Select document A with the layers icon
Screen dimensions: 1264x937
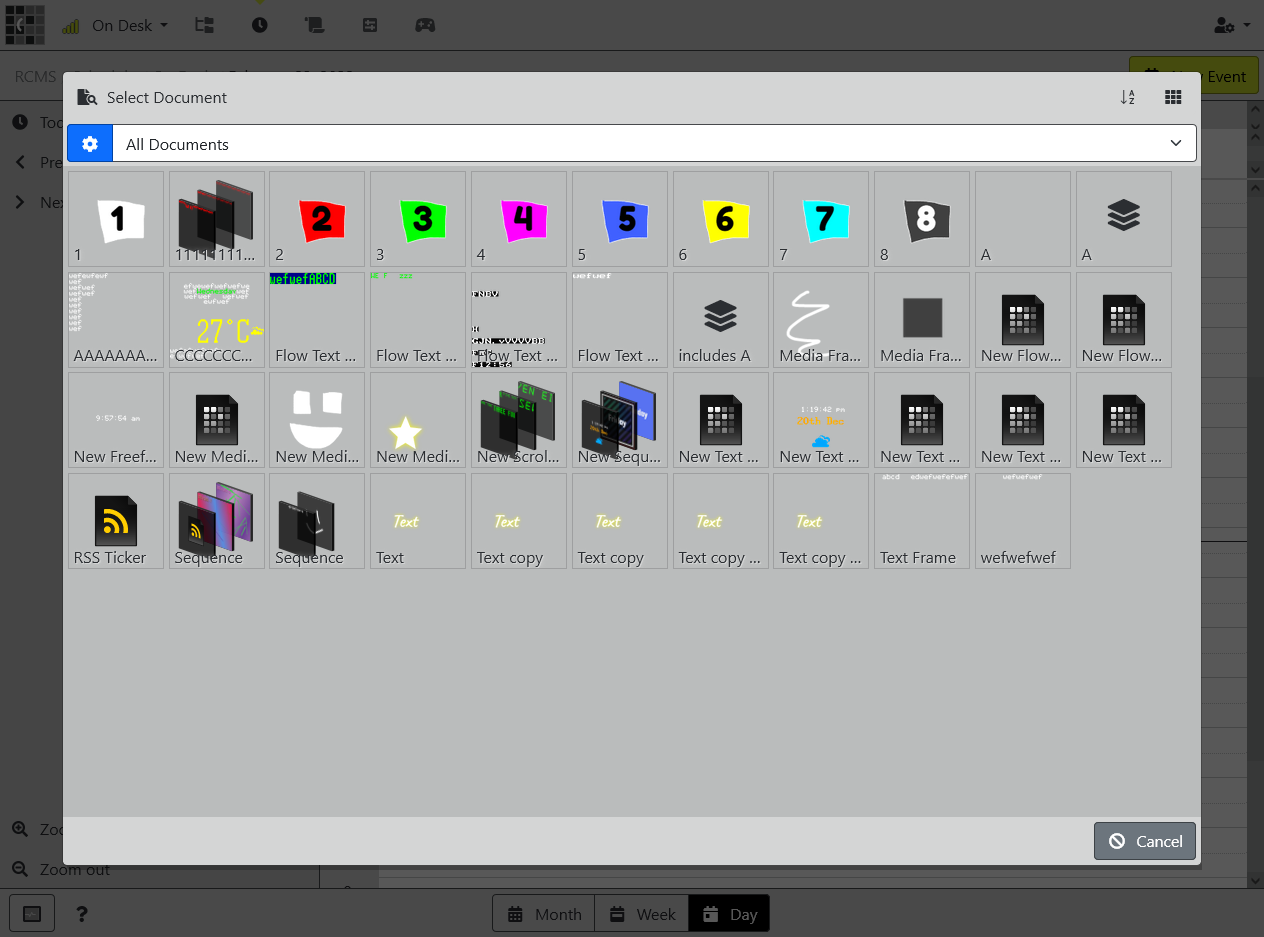[1124, 219]
